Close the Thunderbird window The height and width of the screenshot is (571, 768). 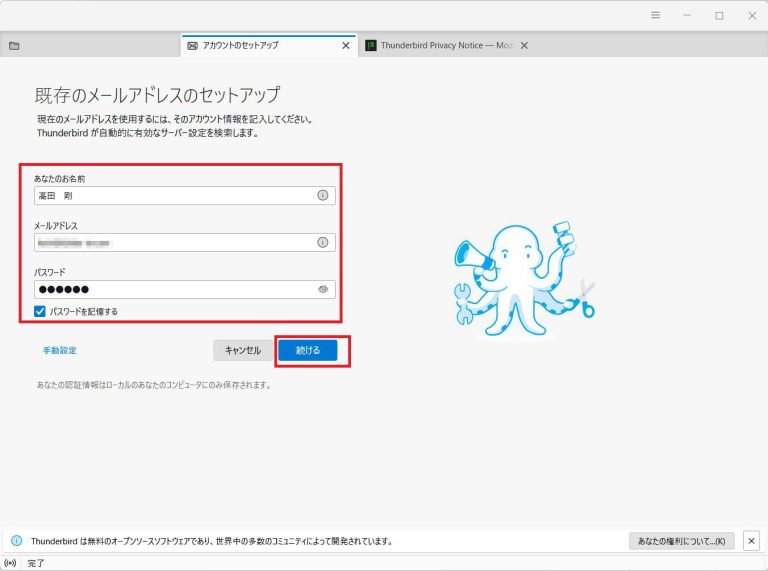pyautogui.click(x=752, y=15)
